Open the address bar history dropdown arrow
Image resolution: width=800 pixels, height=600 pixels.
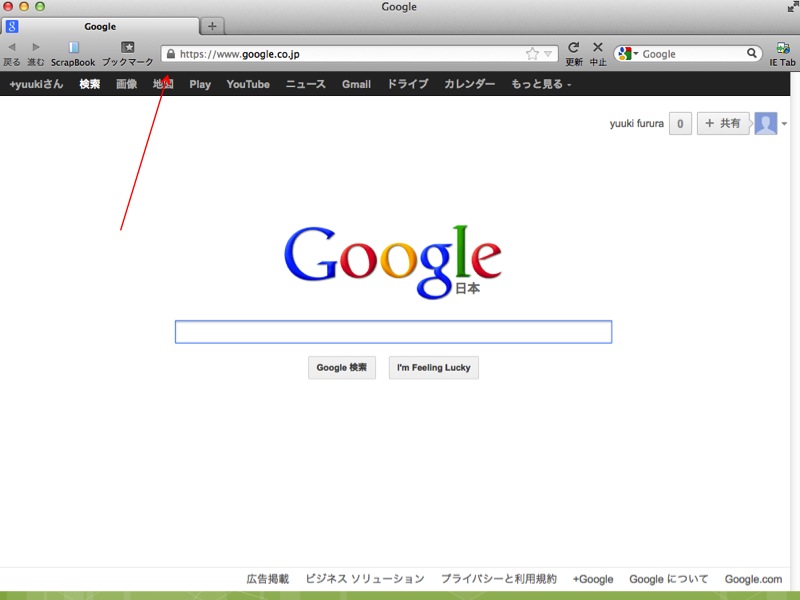pos(548,54)
